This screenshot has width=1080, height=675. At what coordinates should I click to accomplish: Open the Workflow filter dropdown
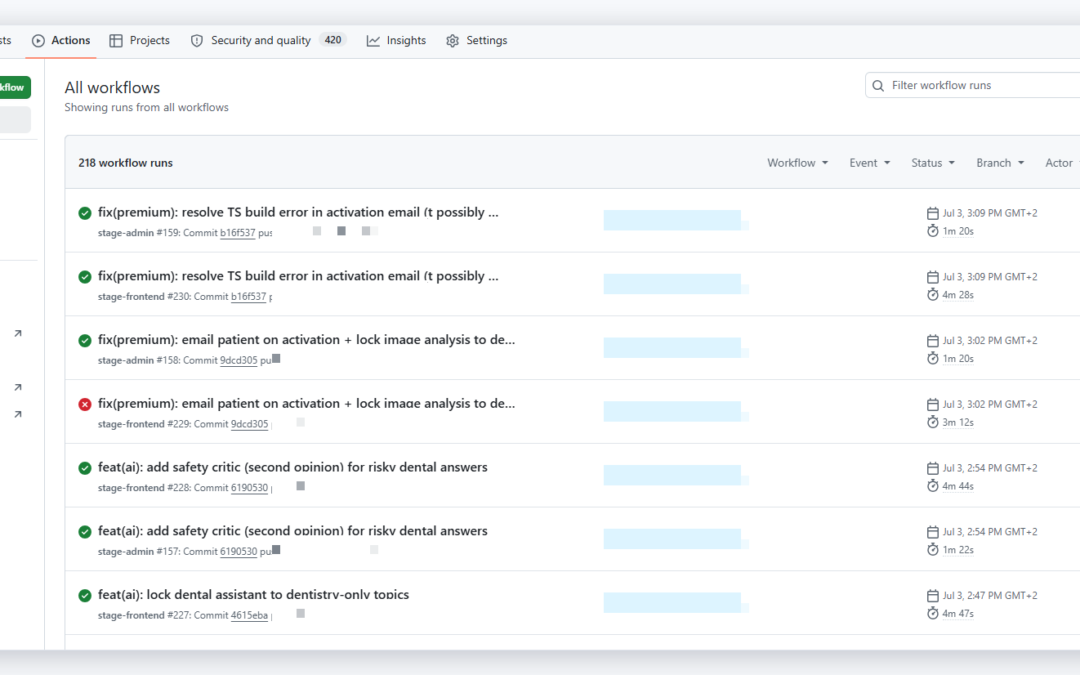(x=798, y=163)
